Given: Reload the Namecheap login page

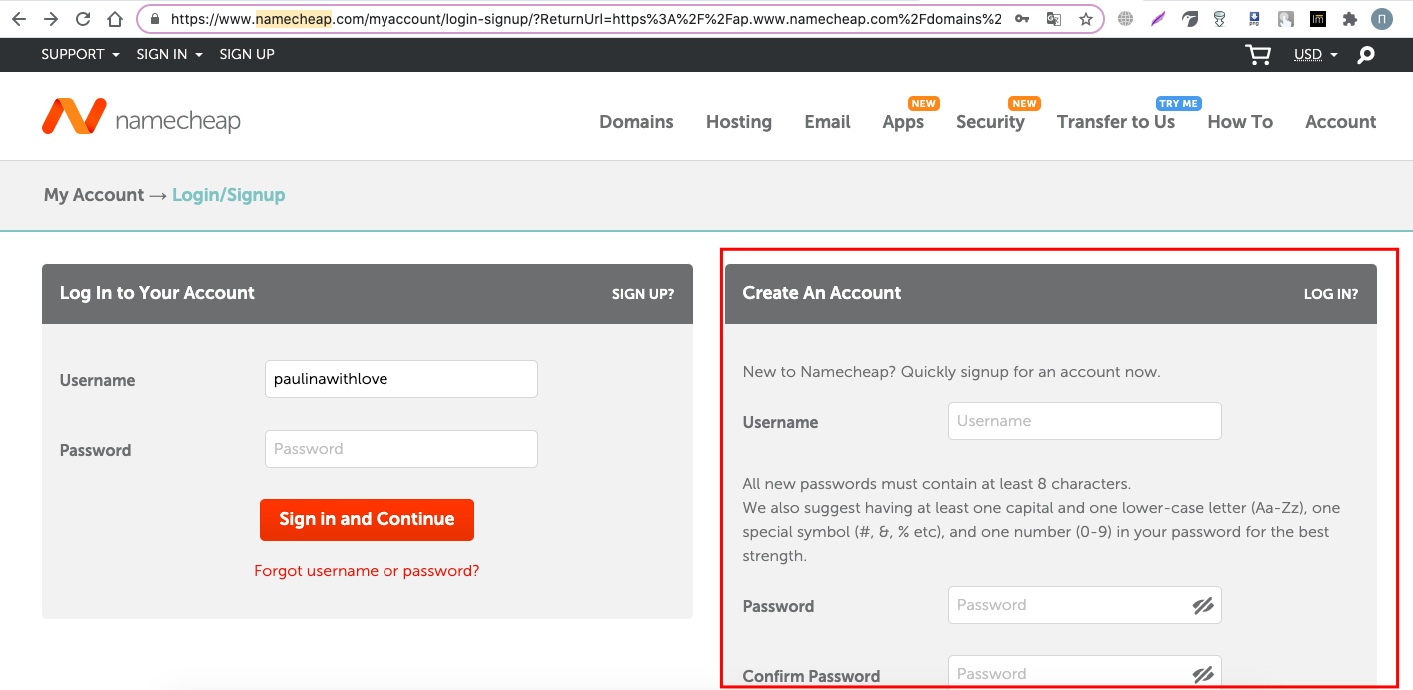Looking at the screenshot, I should click(83, 19).
